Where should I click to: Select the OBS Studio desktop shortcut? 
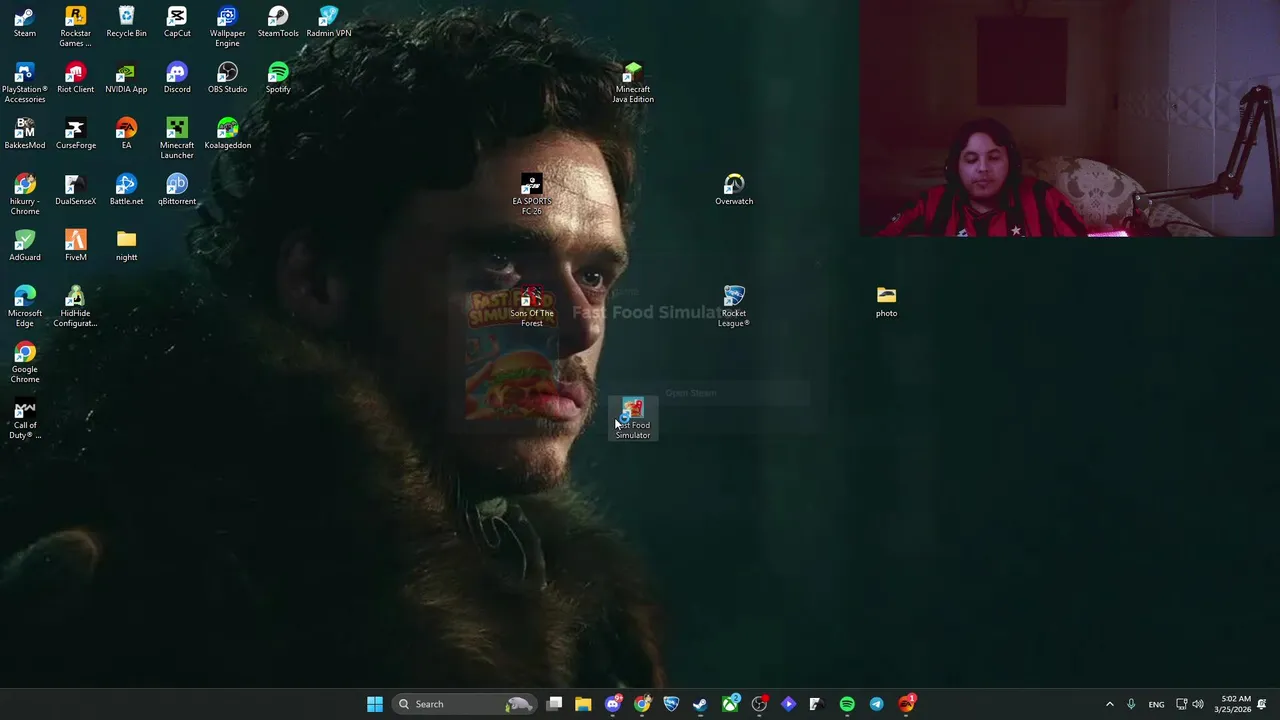coord(227,78)
